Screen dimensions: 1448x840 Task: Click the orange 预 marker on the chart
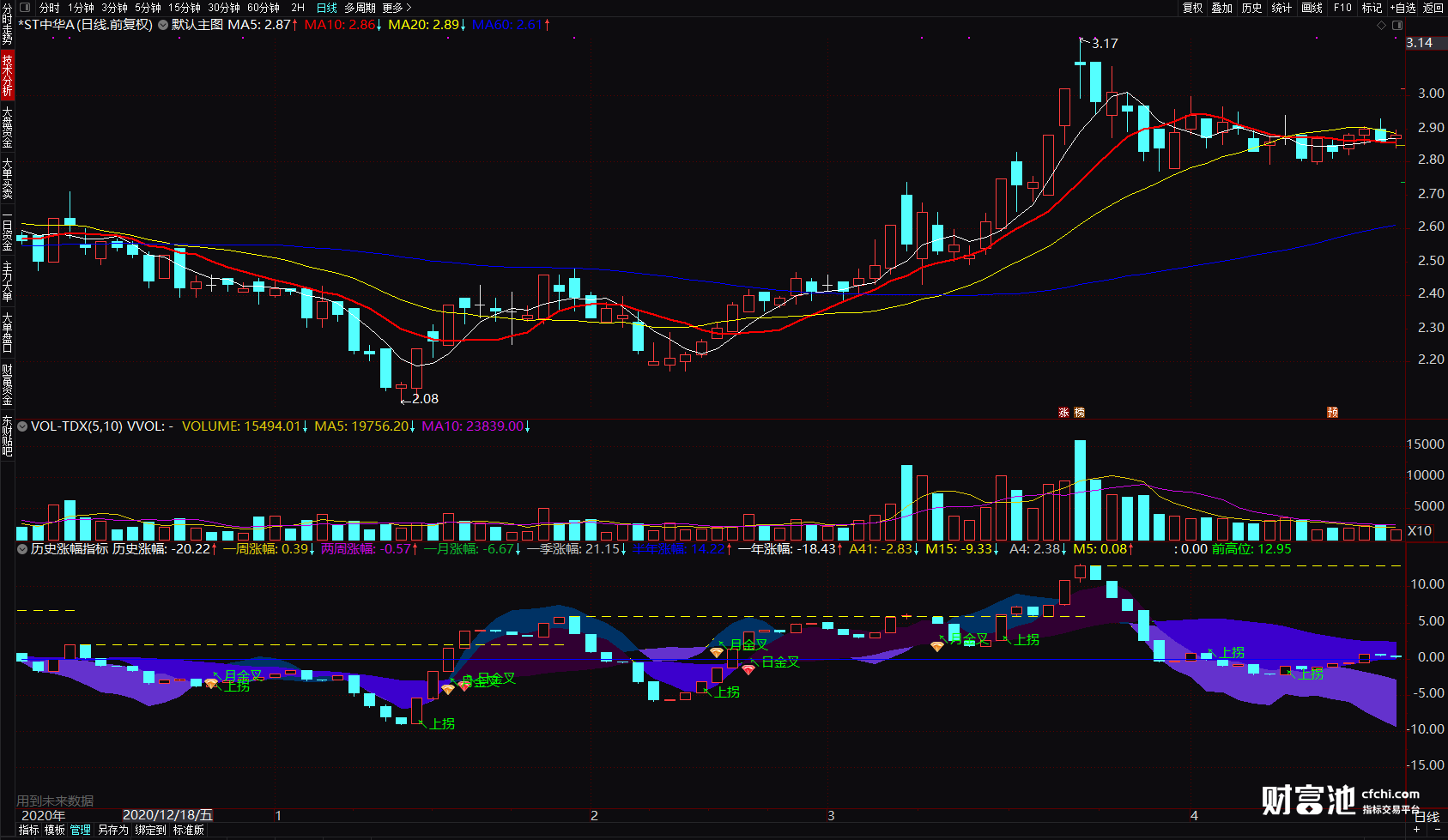point(1332,413)
